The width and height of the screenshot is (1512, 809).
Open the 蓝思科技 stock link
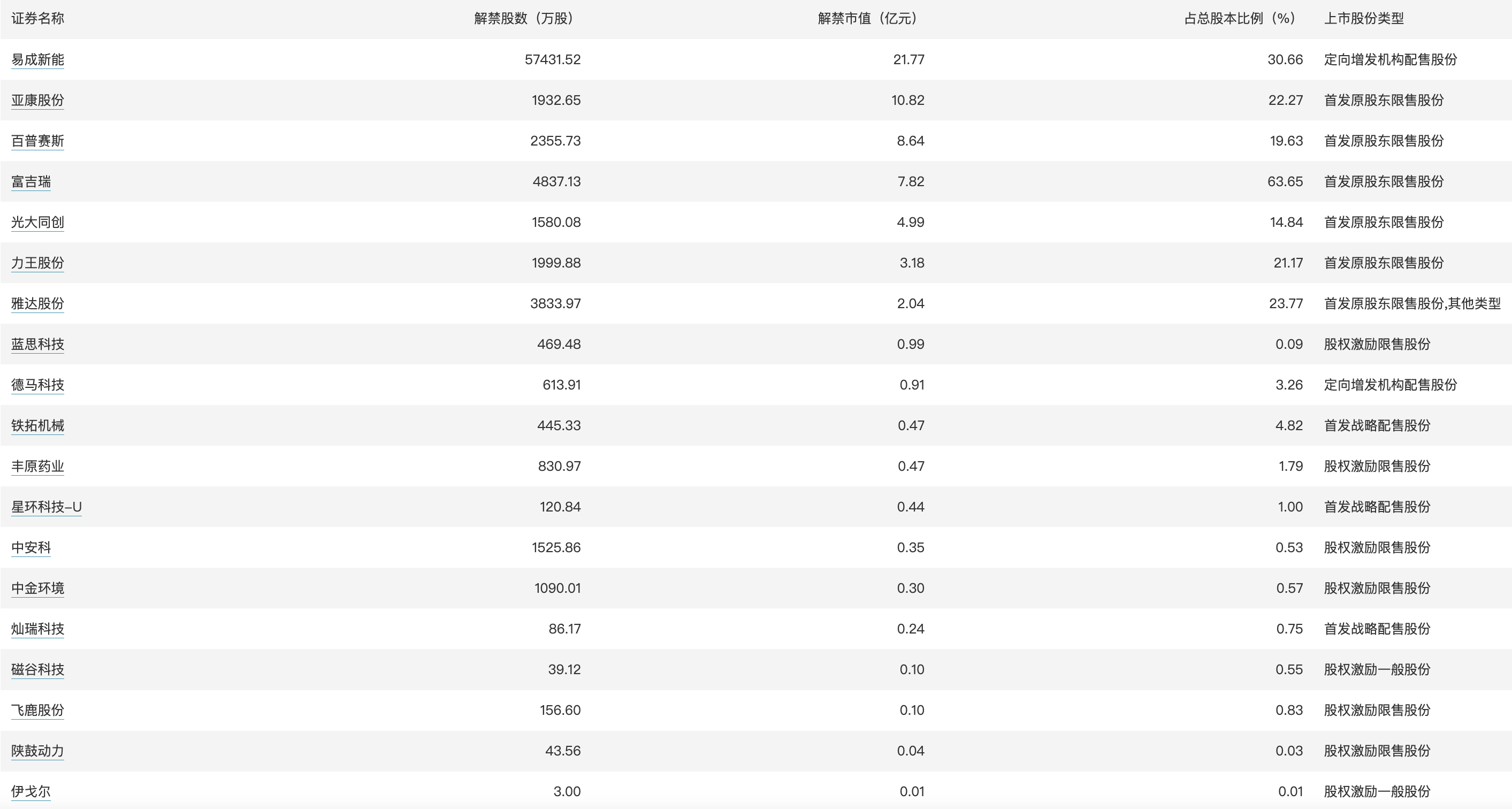(x=37, y=344)
